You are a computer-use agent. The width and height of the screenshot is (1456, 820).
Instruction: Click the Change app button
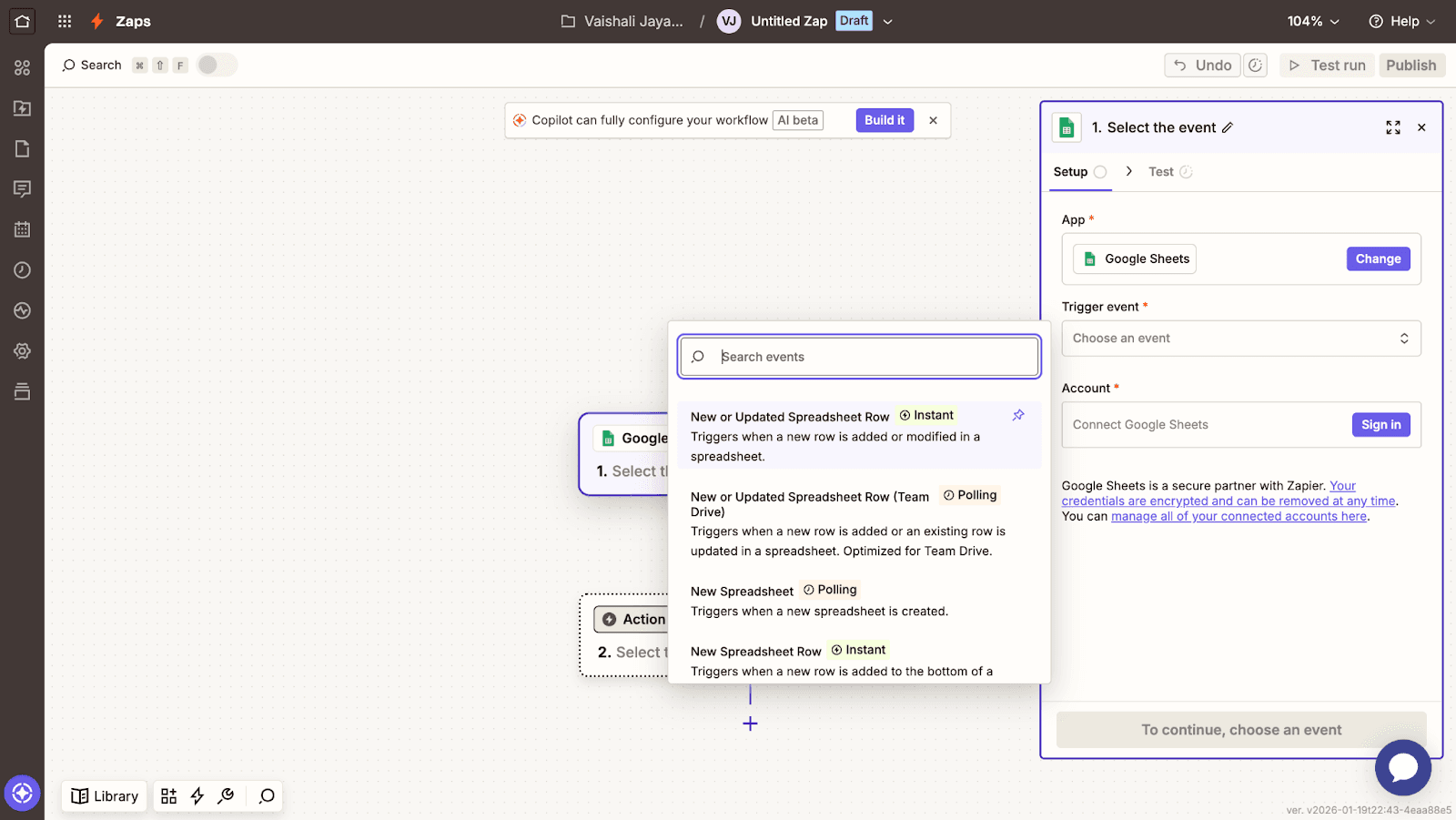1378,259
